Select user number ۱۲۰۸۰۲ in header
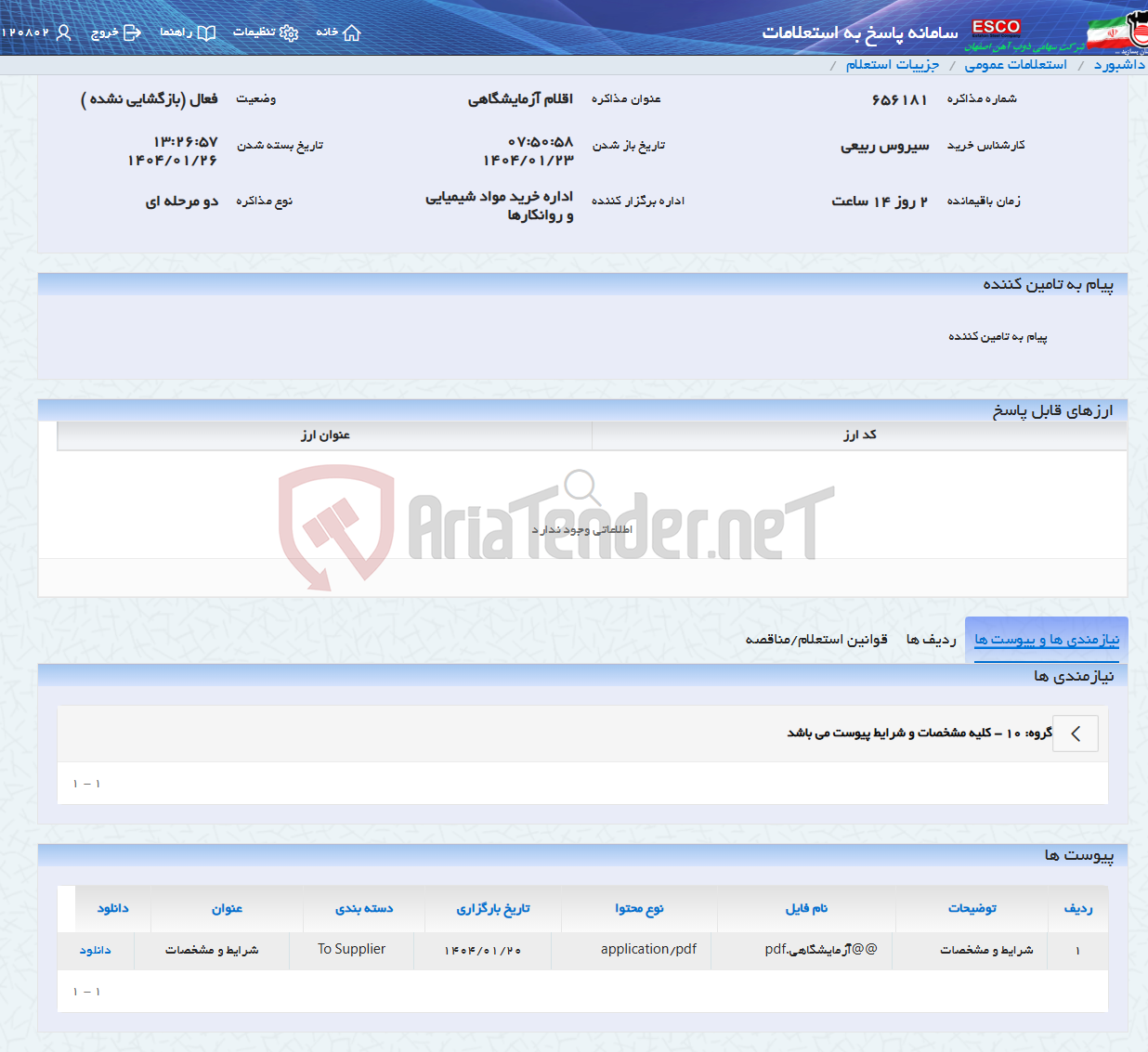Viewport: 1148px width, 1052px height. coord(26,32)
